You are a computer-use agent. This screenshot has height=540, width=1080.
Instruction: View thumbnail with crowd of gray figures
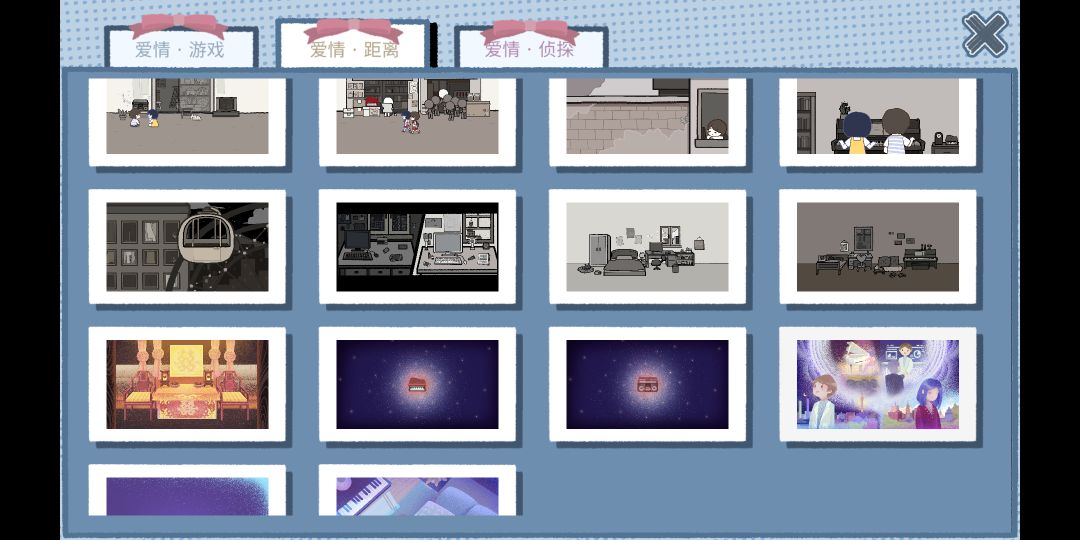pyautogui.click(x=417, y=122)
